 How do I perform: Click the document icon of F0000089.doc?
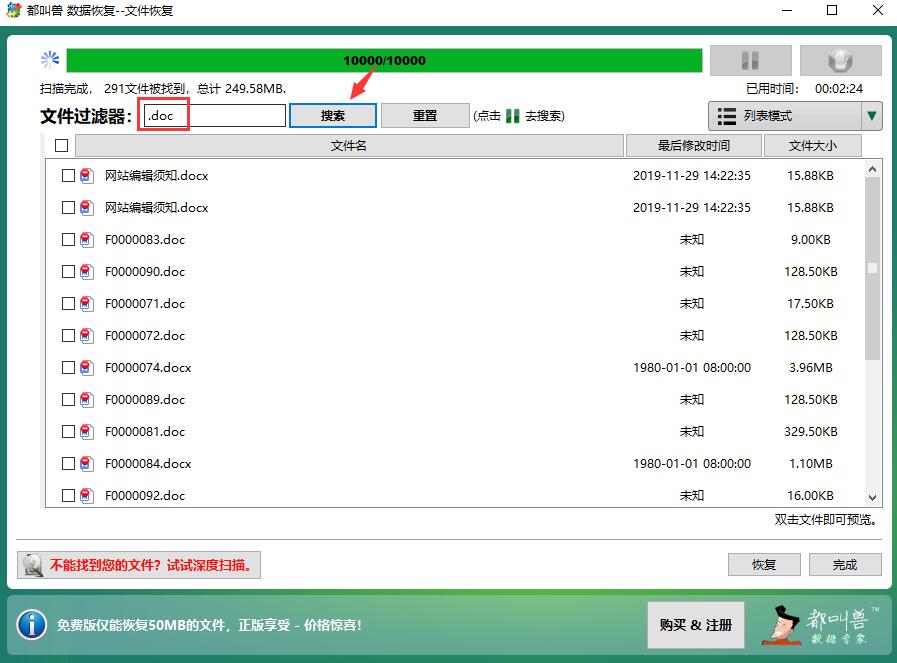[87, 400]
